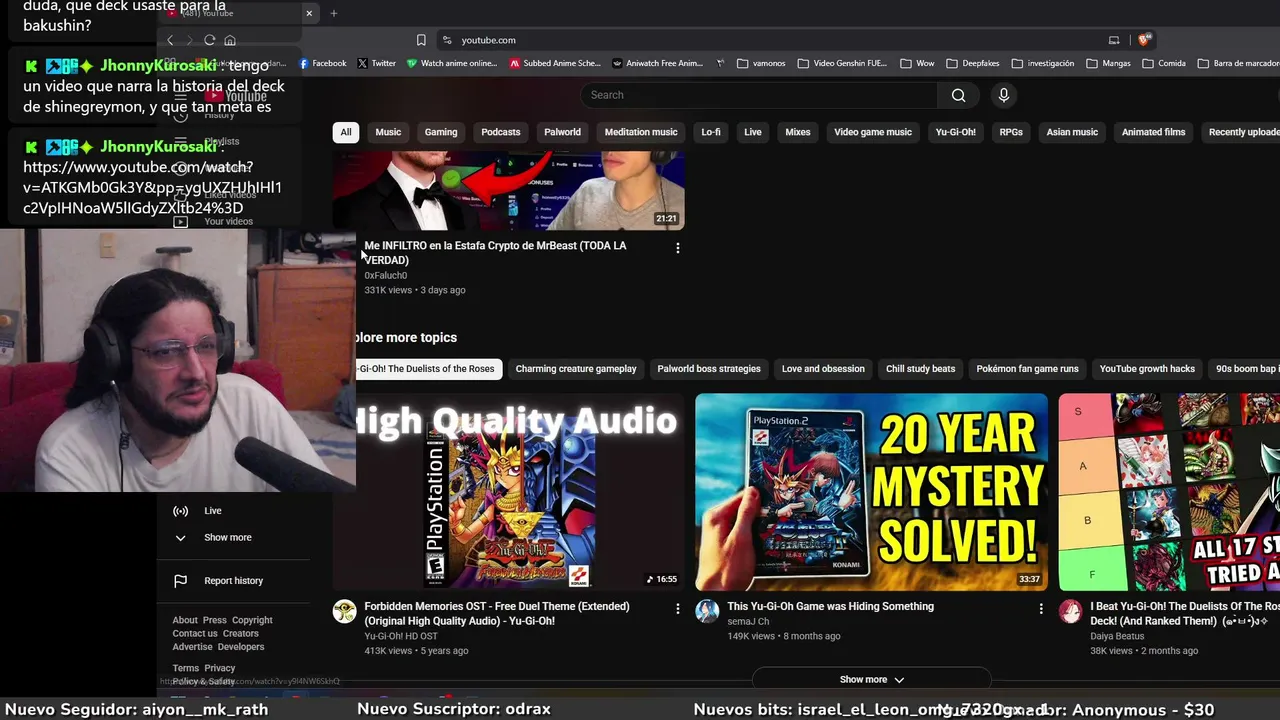Expand topics with bottom Show more button
The image size is (1280, 720).
871,680
